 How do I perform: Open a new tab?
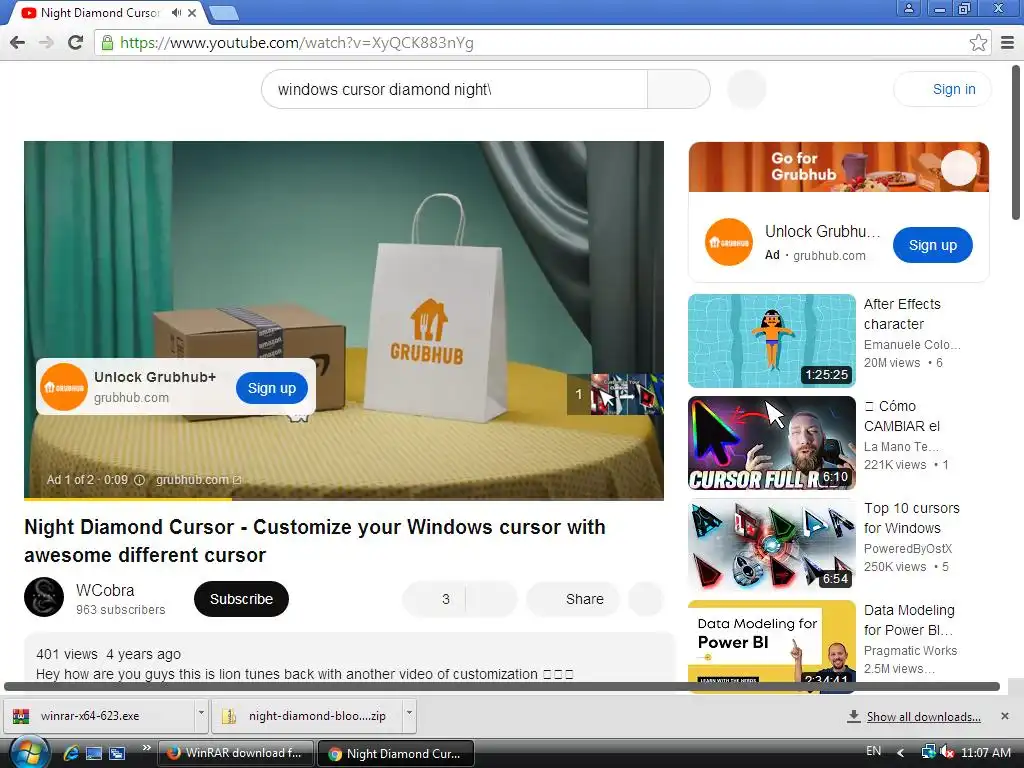[223, 13]
